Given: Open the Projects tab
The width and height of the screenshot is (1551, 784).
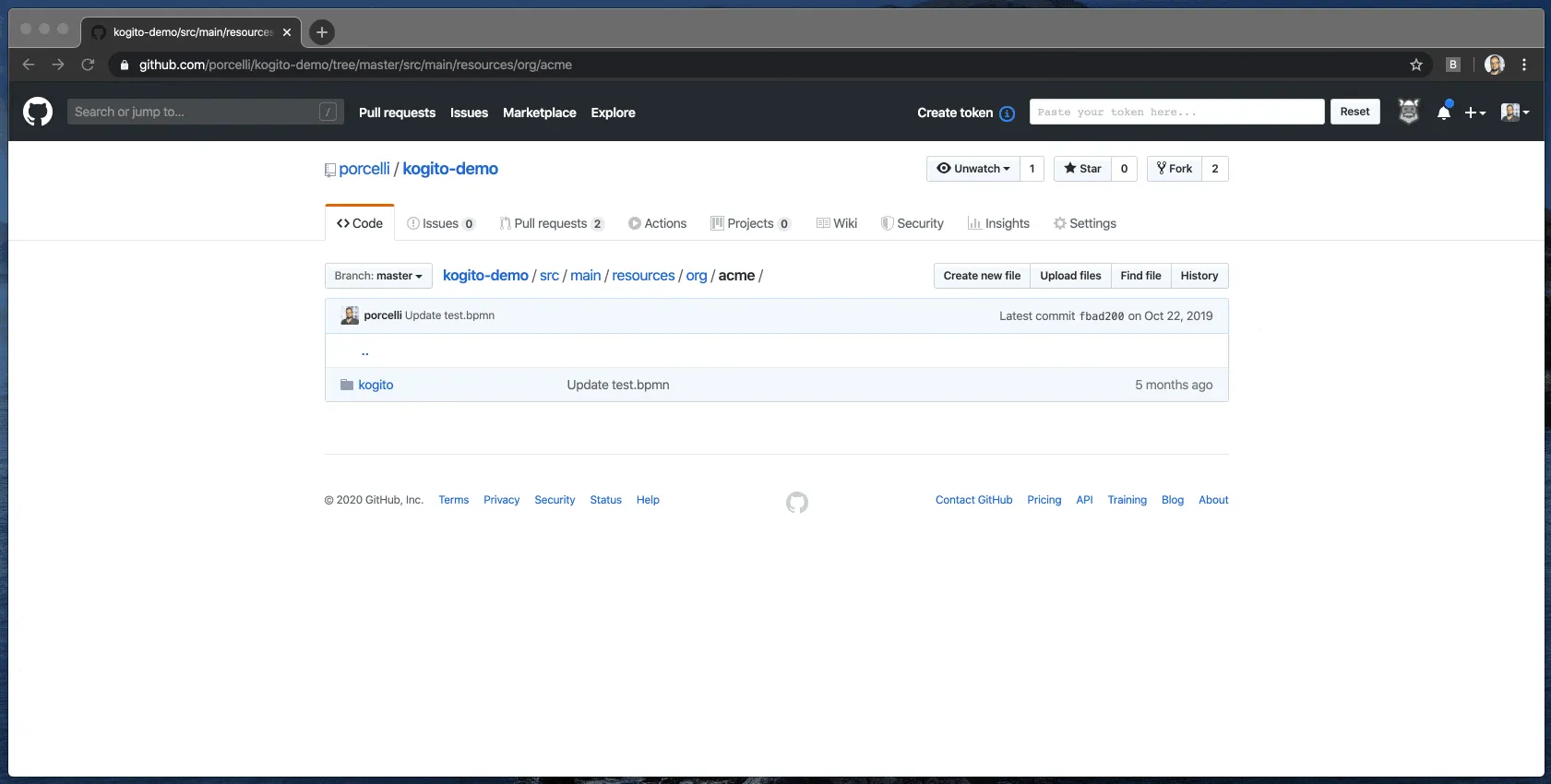Looking at the screenshot, I should point(751,223).
